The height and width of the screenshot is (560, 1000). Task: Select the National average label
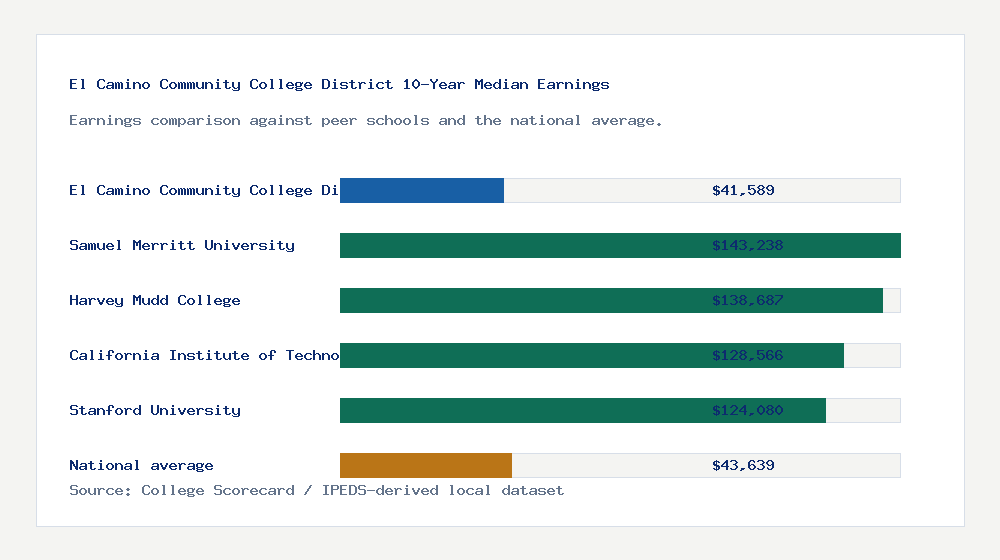point(141,466)
